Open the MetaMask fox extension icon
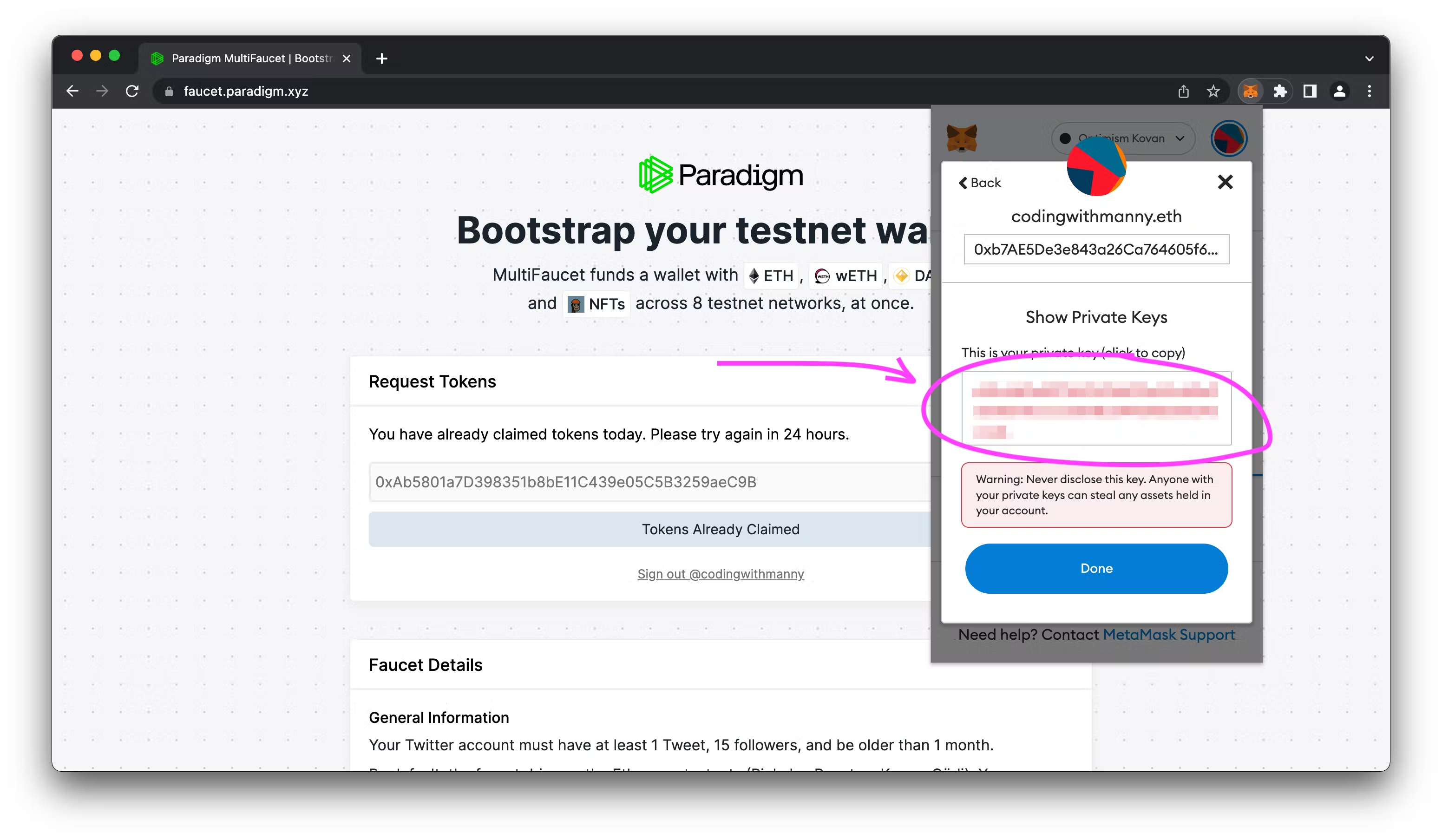1442x840 pixels. [x=1250, y=91]
